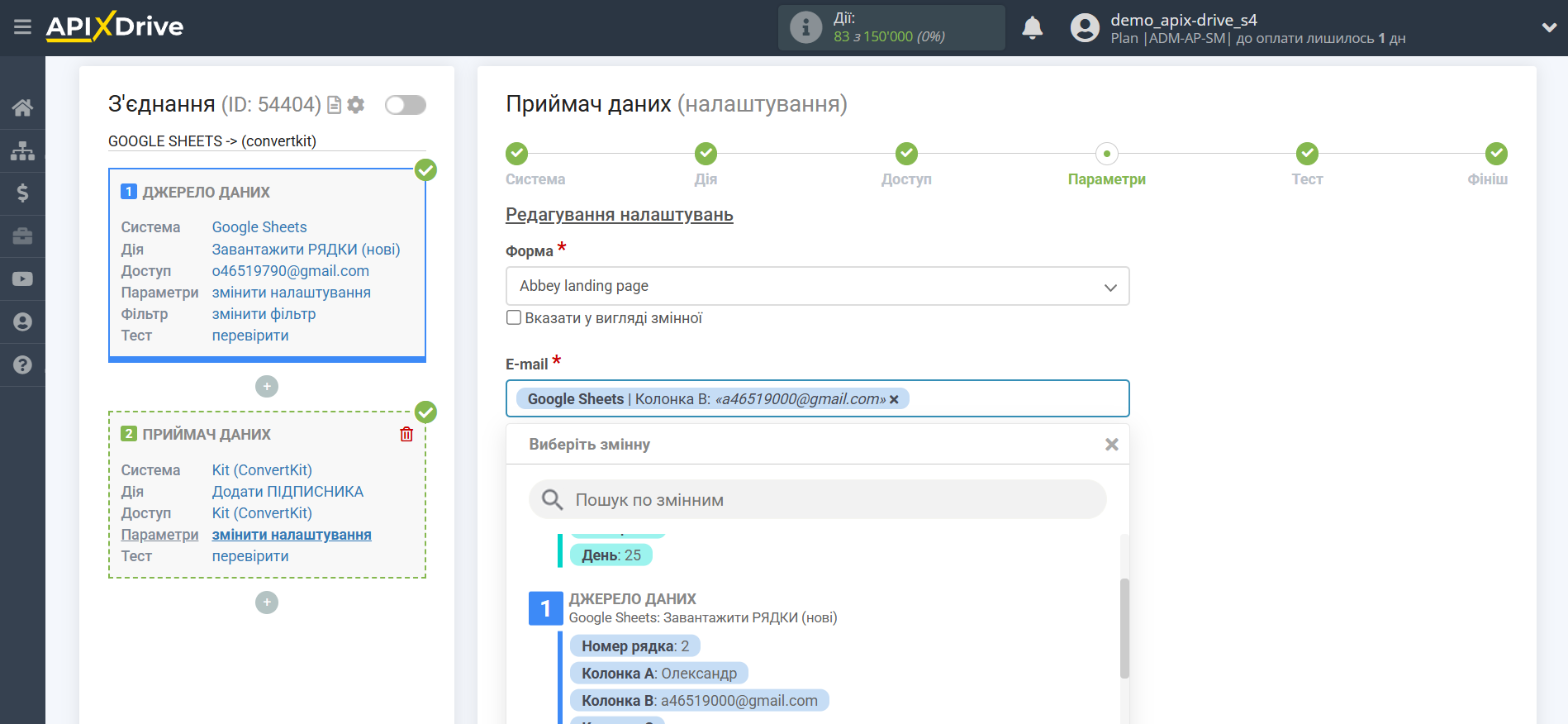Check 'Вказати у вигляді змінної' checkbox
The image size is (1568, 724).
coord(514,318)
